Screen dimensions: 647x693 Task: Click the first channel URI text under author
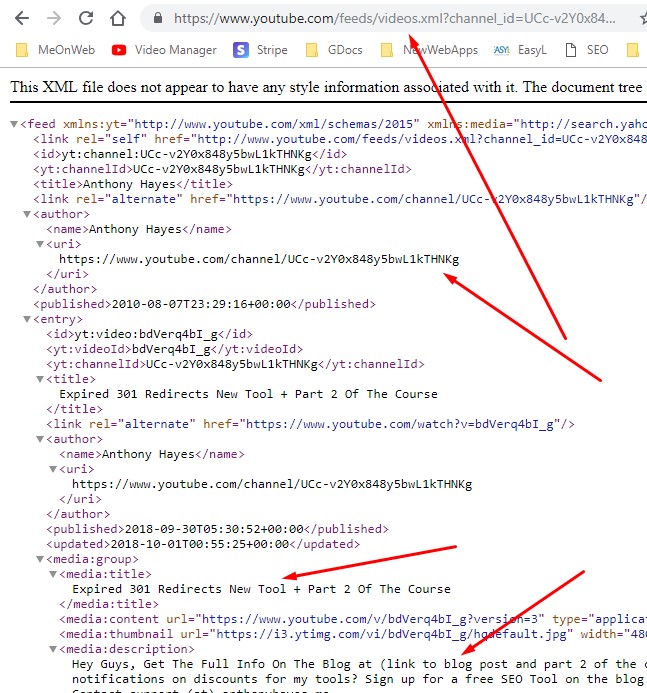point(259,259)
